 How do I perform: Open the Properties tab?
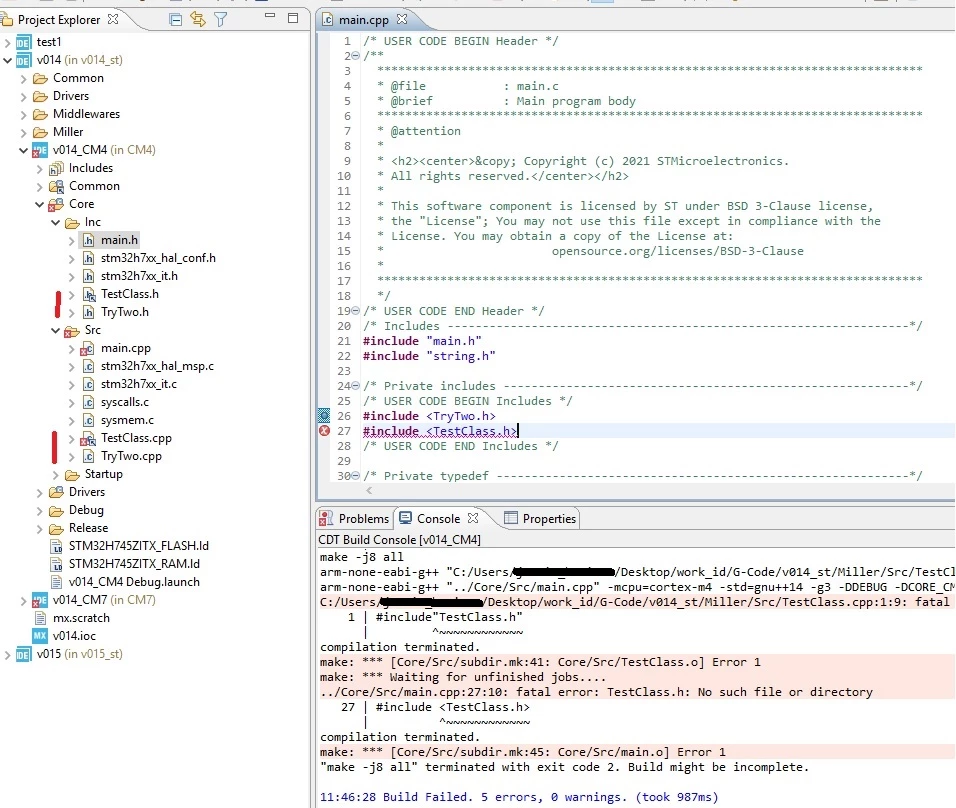(x=540, y=518)
